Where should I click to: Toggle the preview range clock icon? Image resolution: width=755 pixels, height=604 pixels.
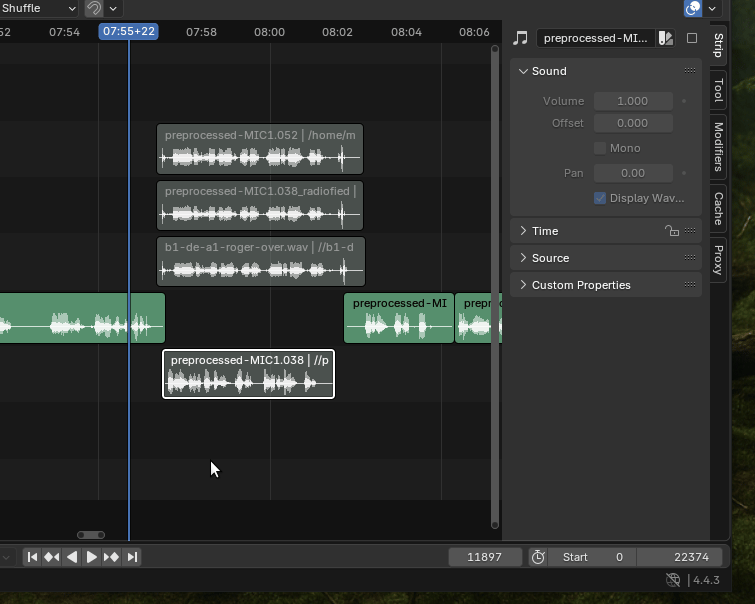click(x=537, y=557)
